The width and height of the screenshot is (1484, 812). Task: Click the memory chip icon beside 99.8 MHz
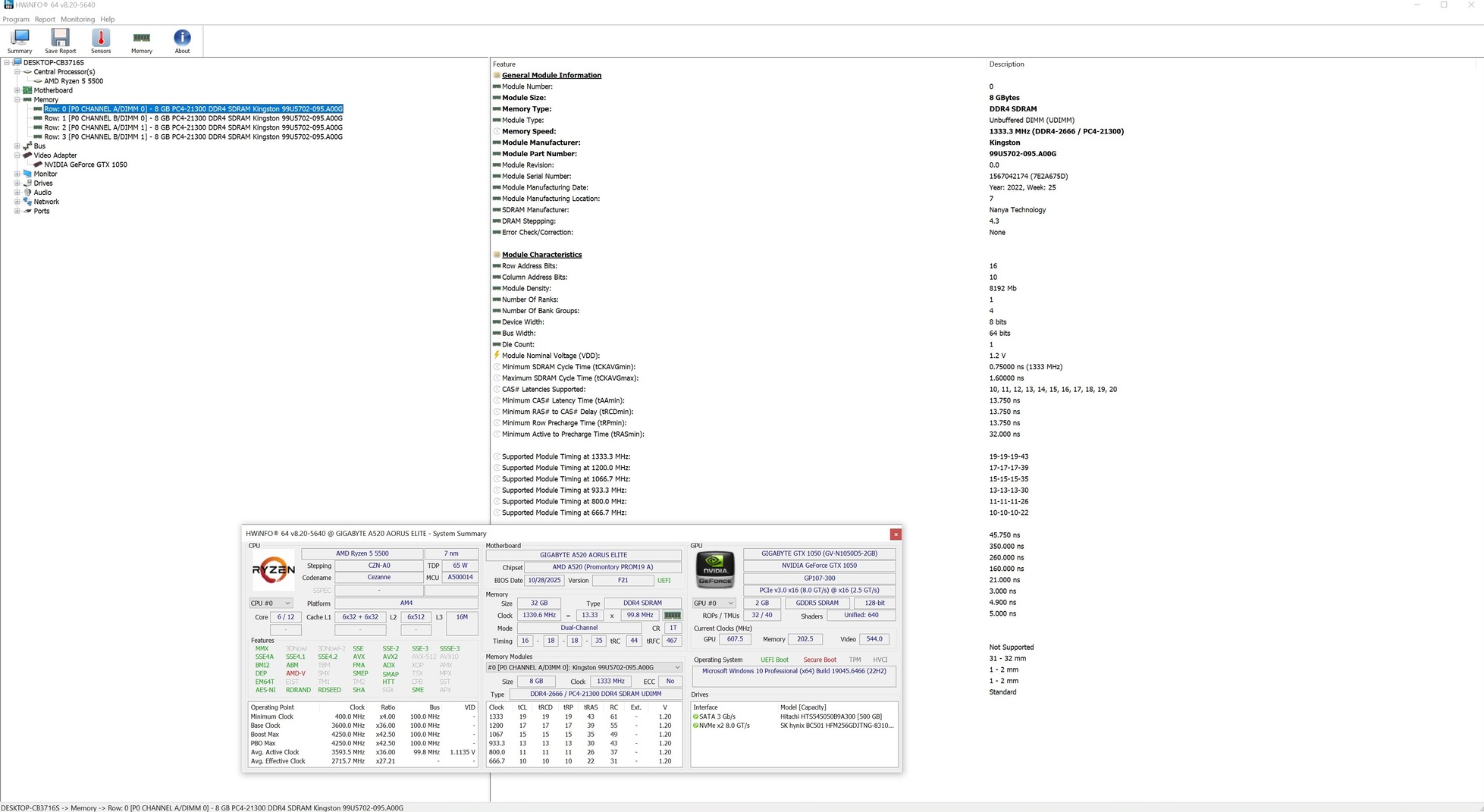click(672, 616)
